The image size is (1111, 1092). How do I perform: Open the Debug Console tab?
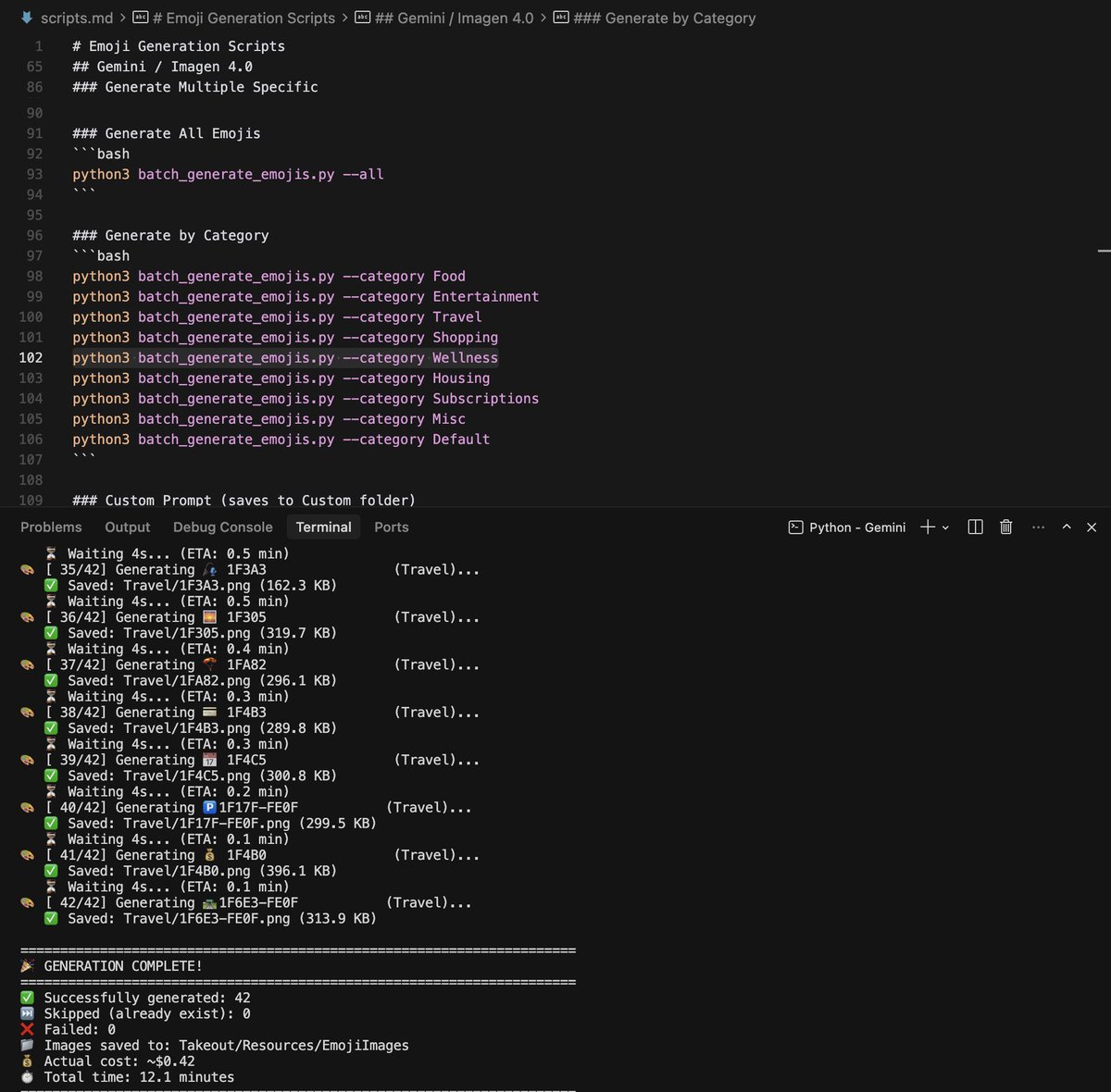(x=223, y=527)
